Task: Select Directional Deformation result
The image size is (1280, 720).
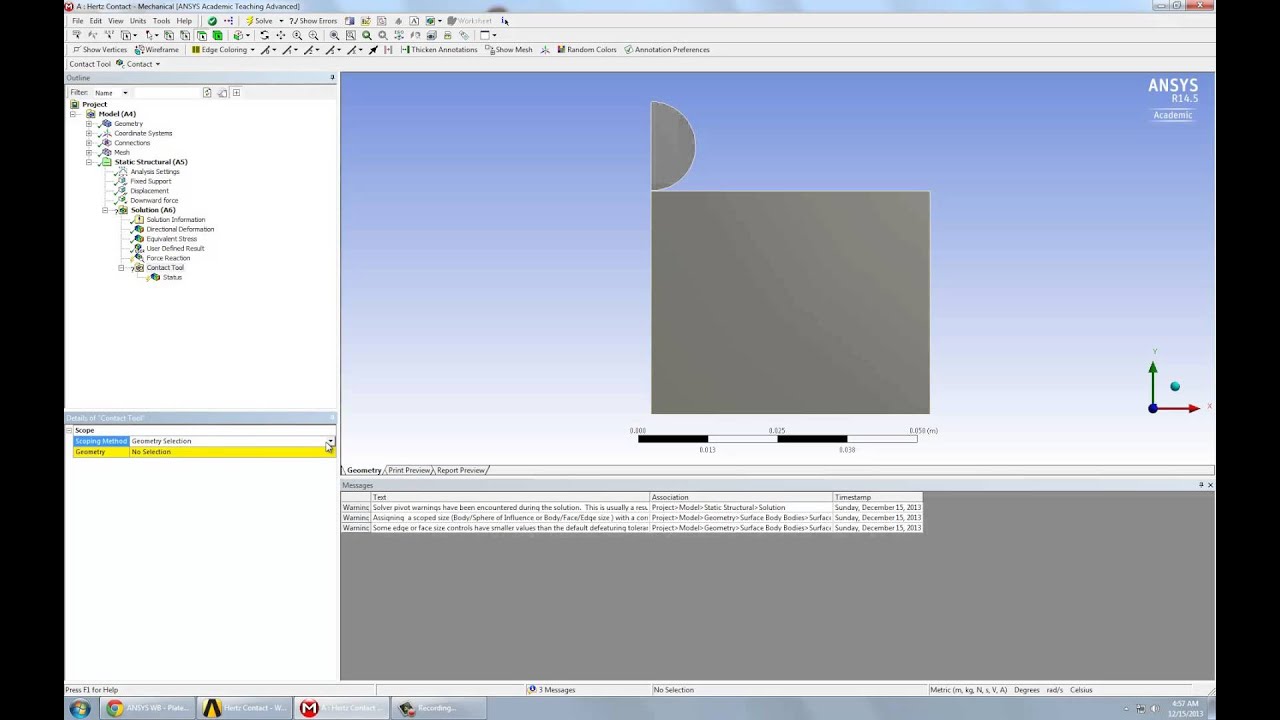Action: 180,229
